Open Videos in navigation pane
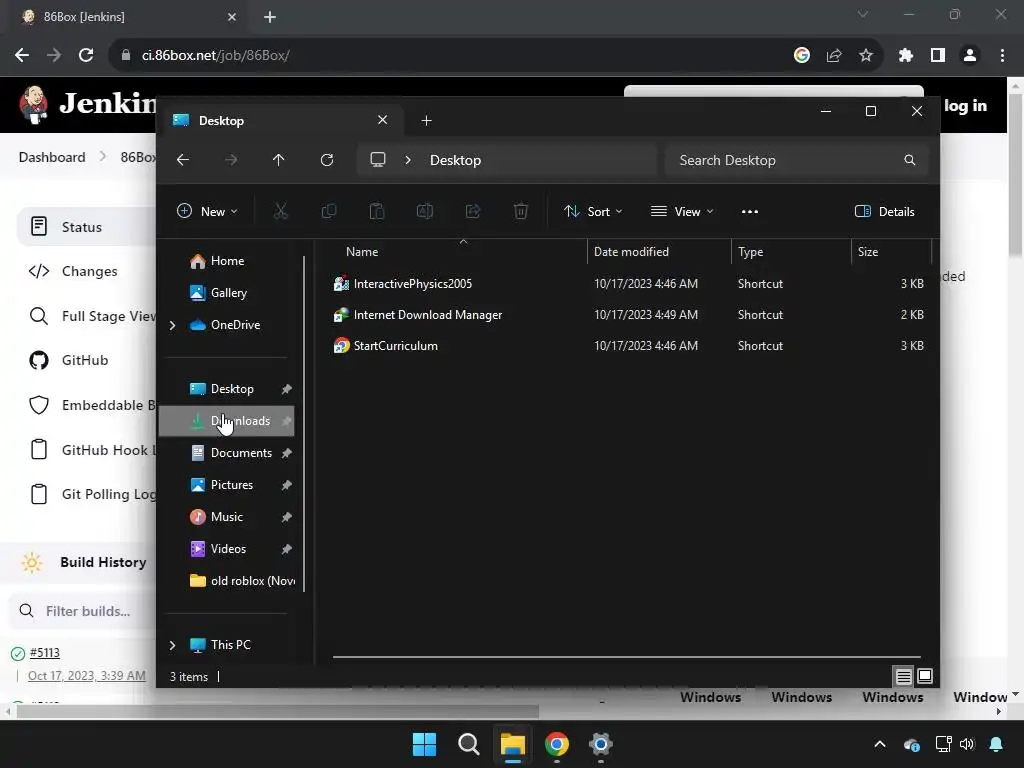This screenshot has width=1024, height=768. pyautogui.click(x=227, y=549)
